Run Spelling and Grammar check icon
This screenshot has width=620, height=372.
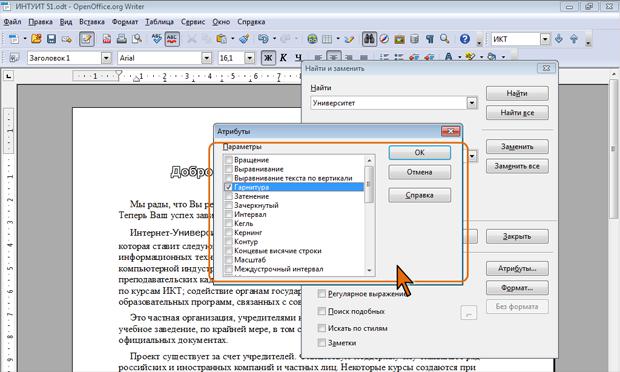pyautogui.click(x=157, y=39)
